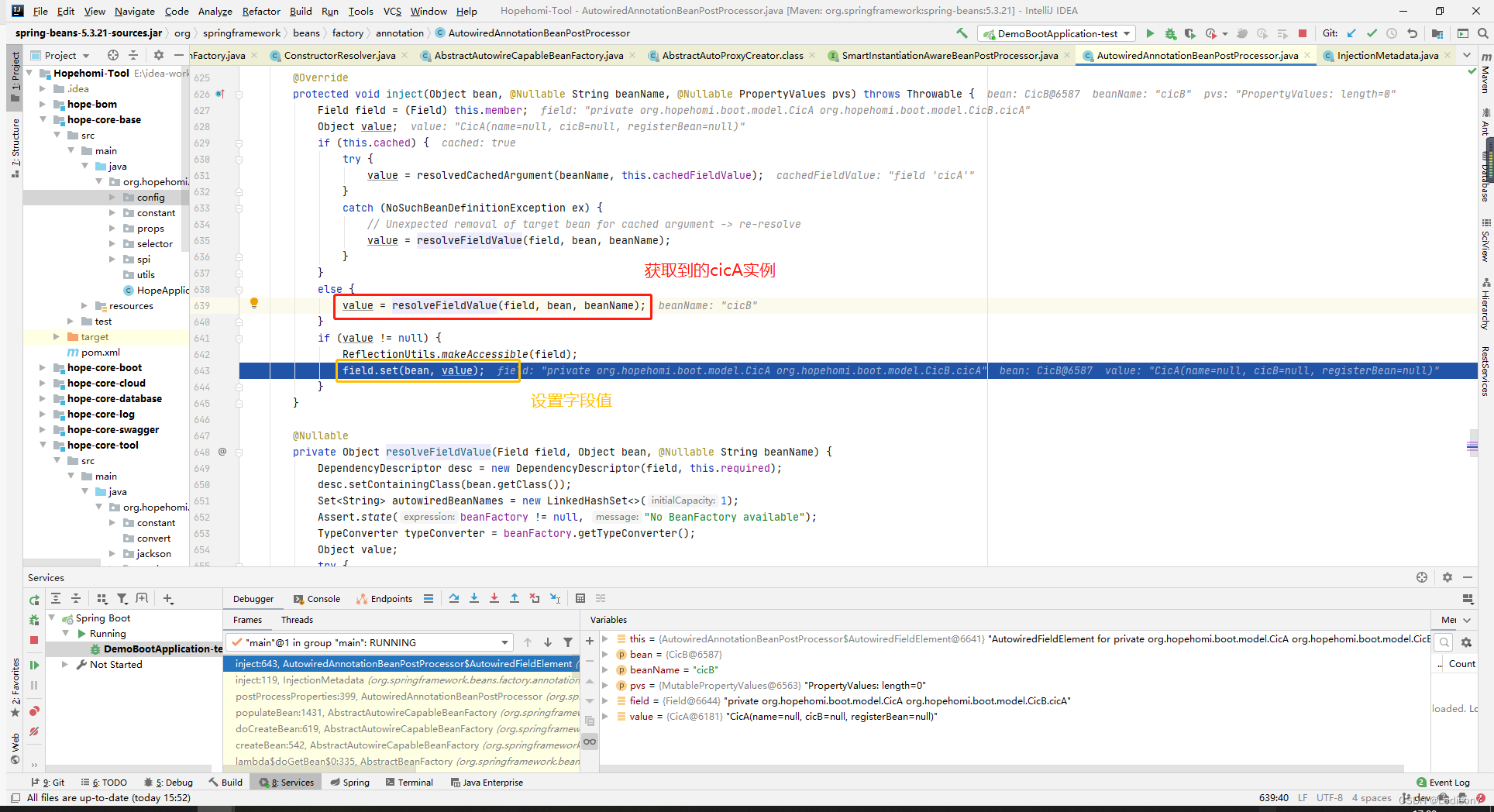
Task: Click Git rollback arrow icon
Action: [x=1412, y=33]
